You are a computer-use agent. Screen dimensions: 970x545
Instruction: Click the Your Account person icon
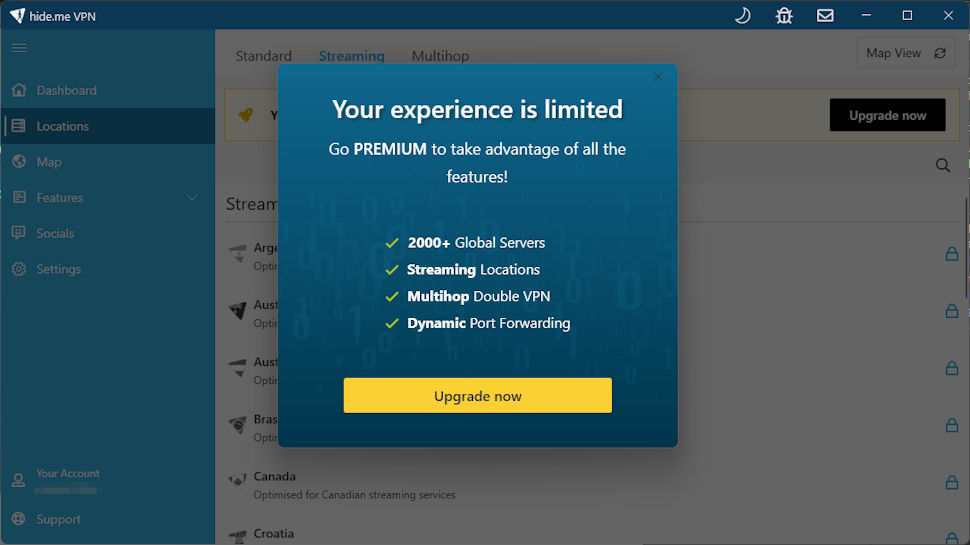point(19,480)
